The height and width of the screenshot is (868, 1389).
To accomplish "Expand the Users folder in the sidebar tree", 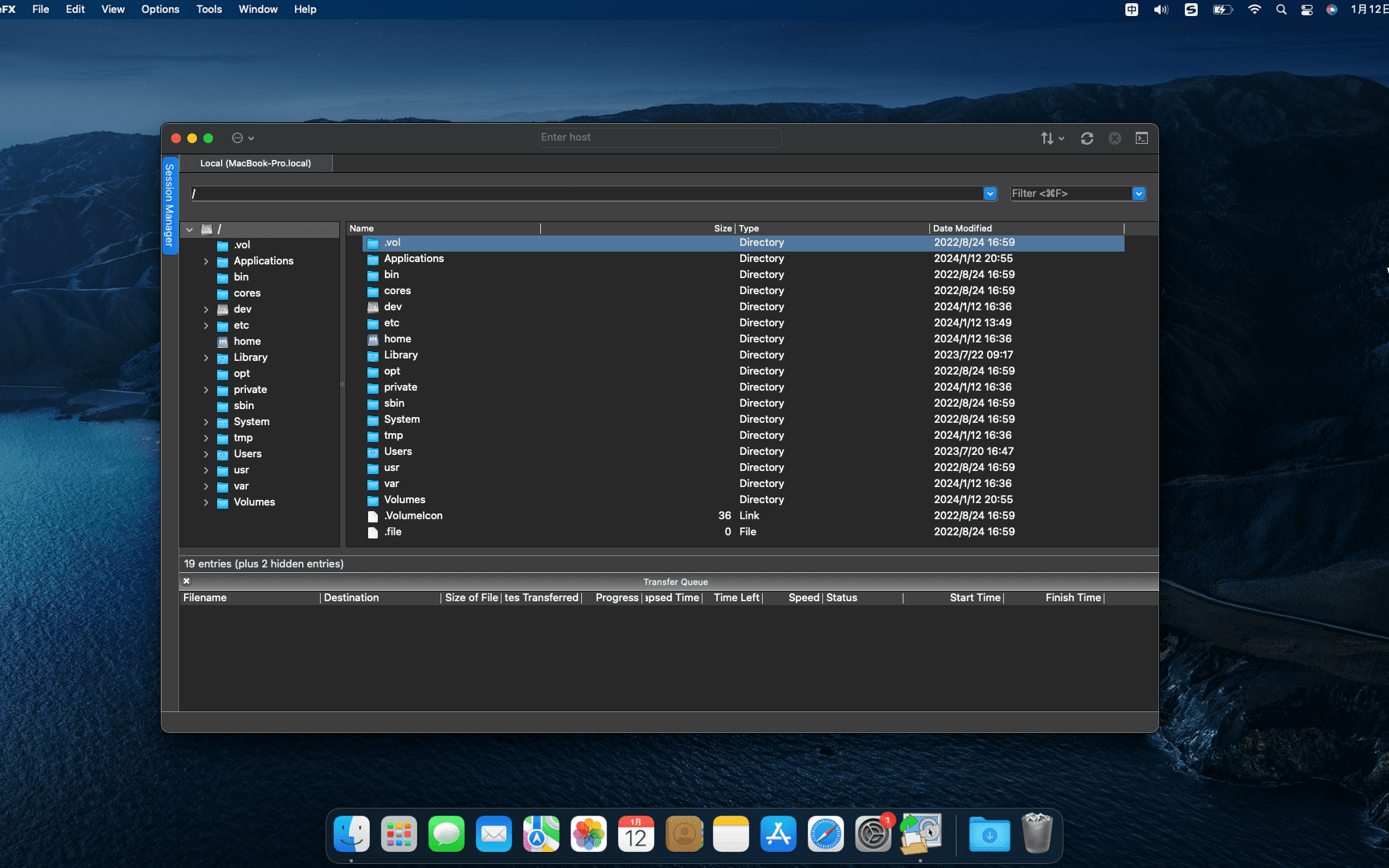I will 207,453.
